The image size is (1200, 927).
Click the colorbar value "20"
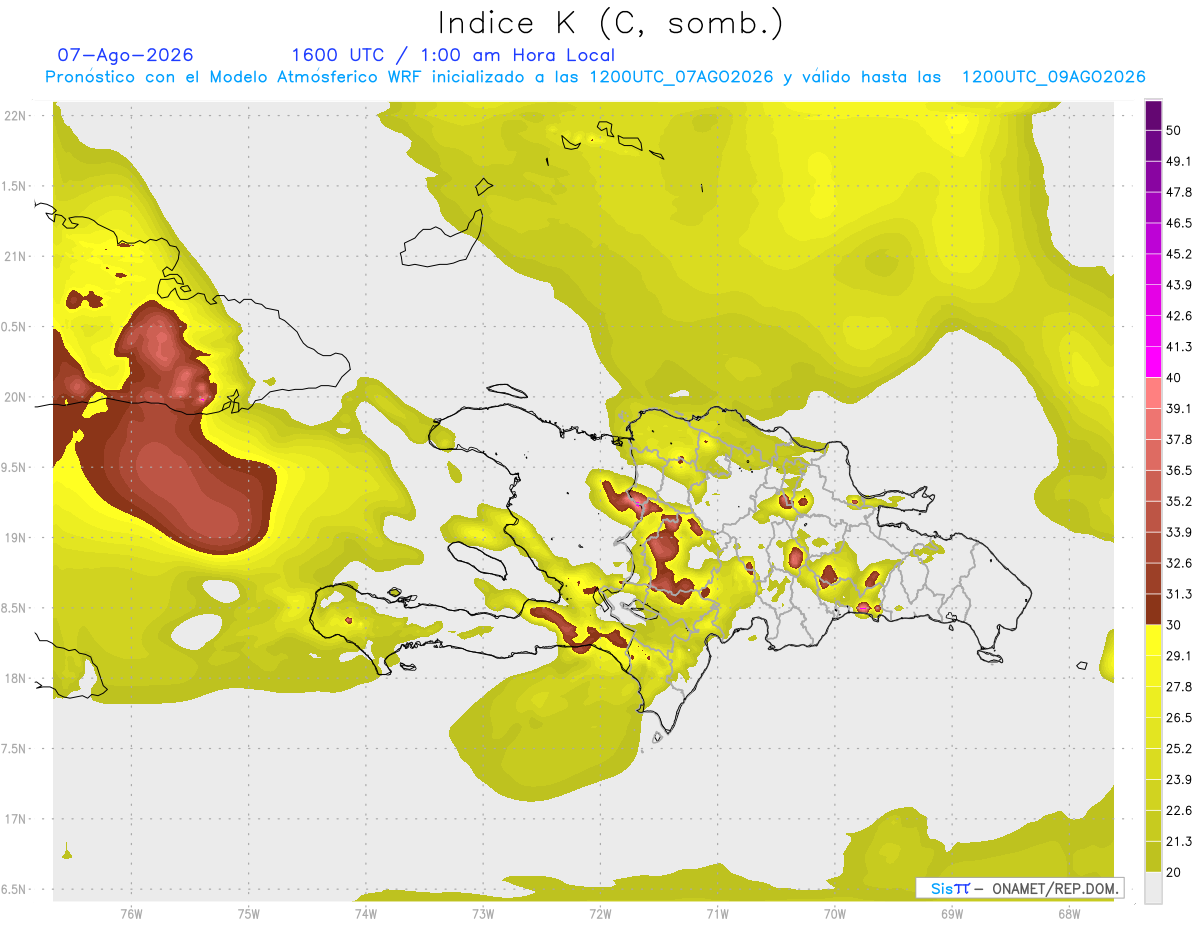tap(1174, 873)
